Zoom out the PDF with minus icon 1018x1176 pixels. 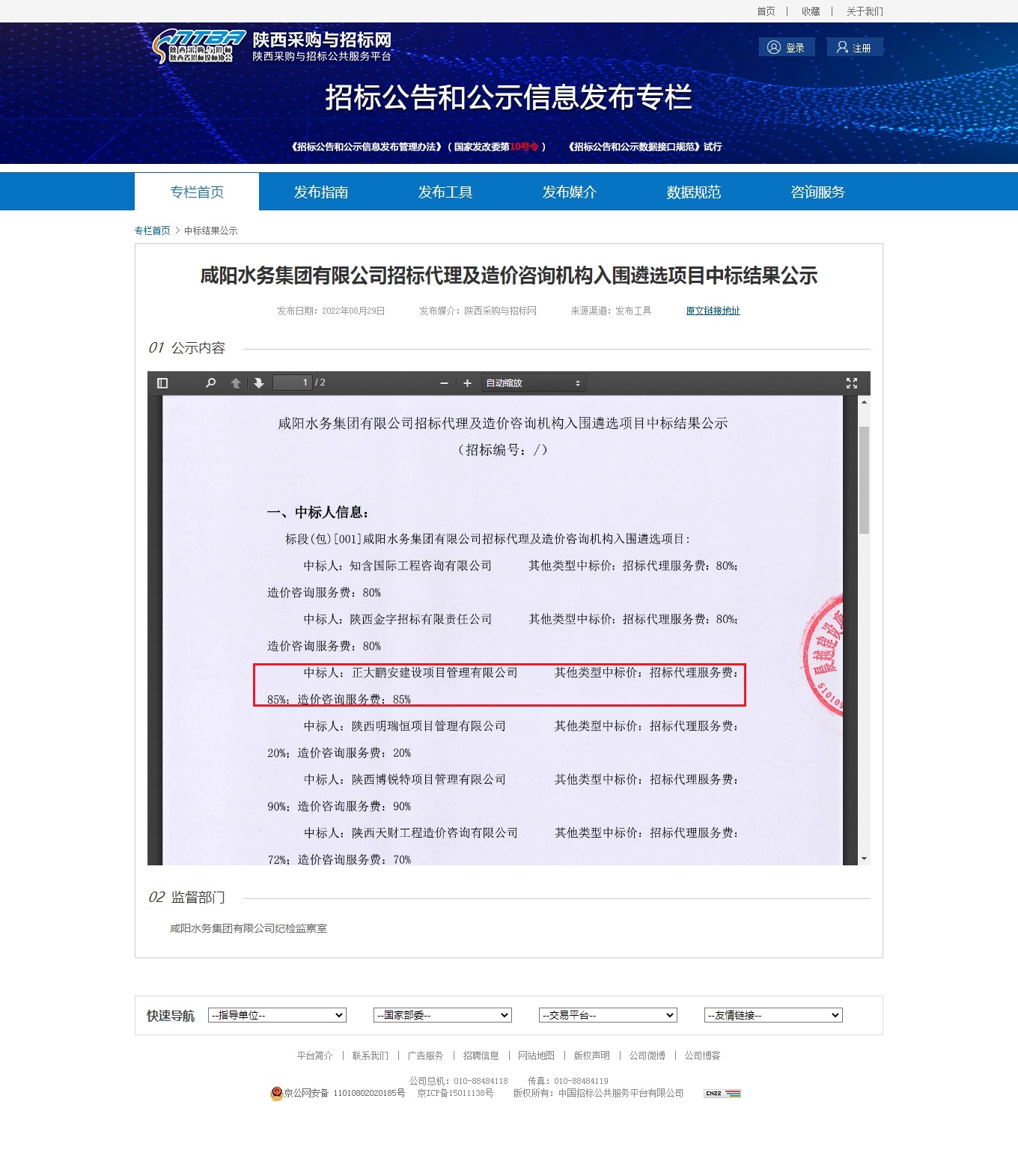pos(444,383)
